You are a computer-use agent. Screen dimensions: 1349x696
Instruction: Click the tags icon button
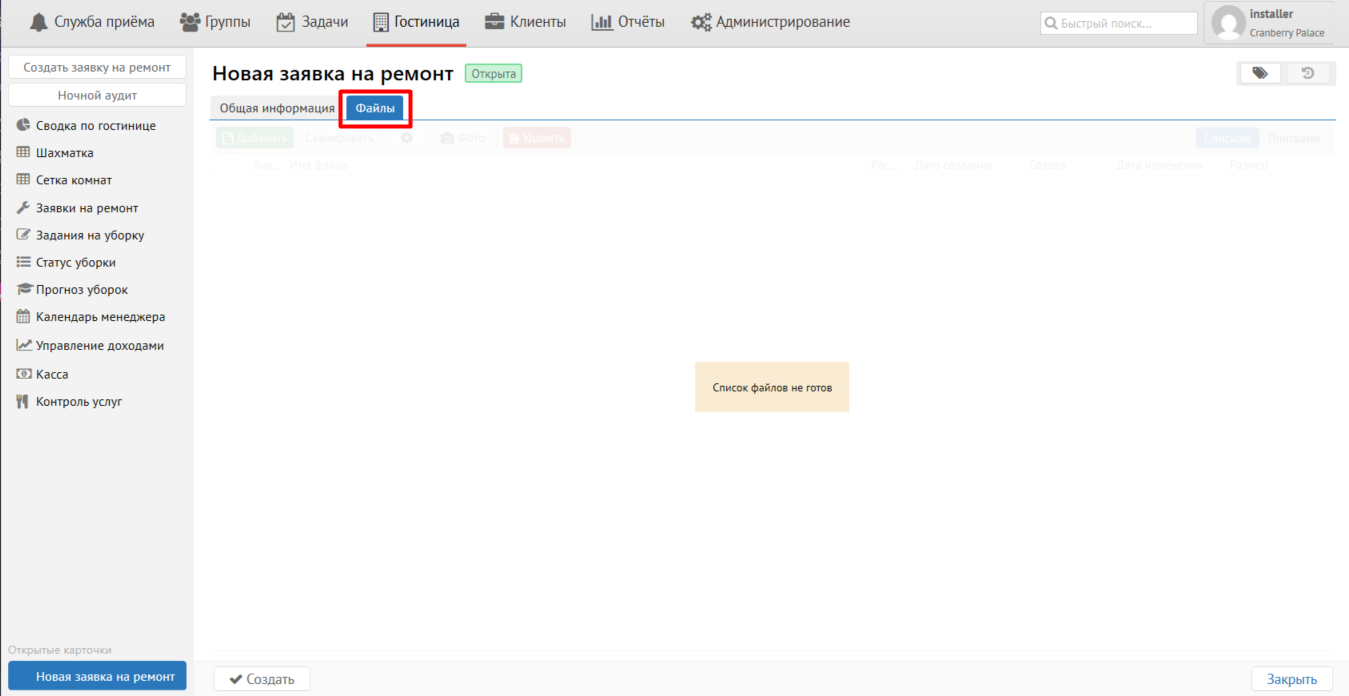[x=1260, y=73]
